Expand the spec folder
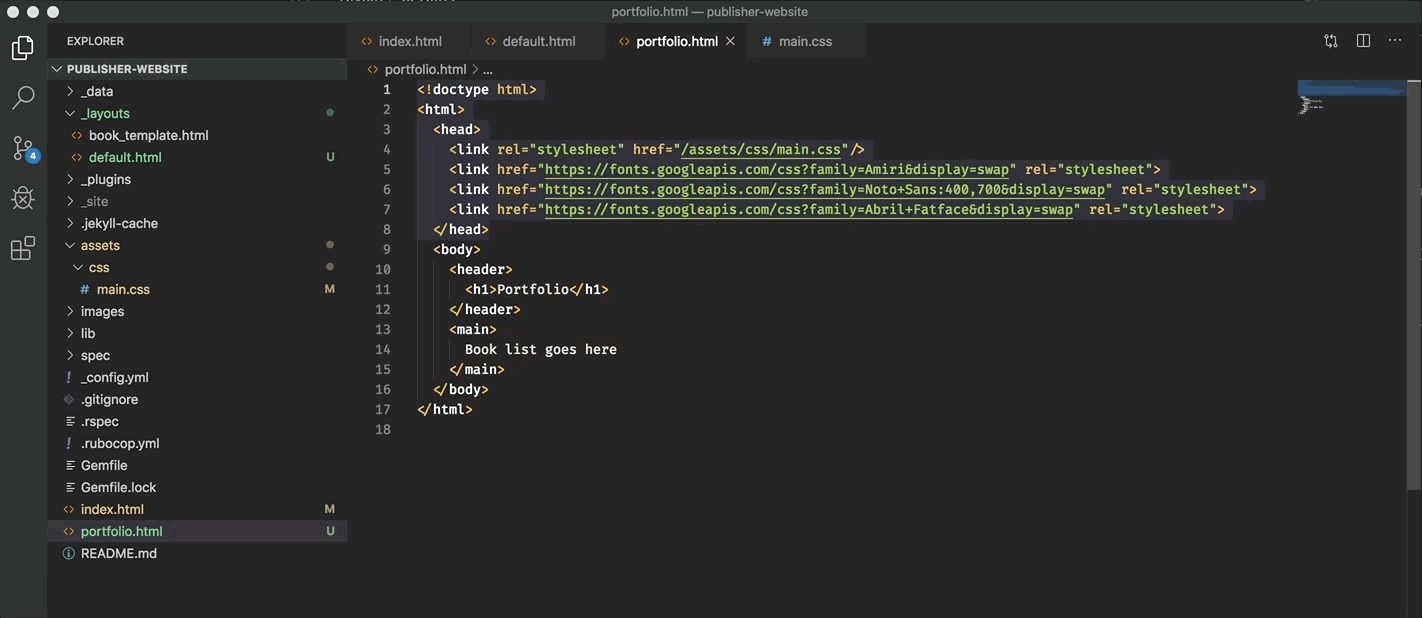This screenshot has height=618, width=1422. click(197, 355)
